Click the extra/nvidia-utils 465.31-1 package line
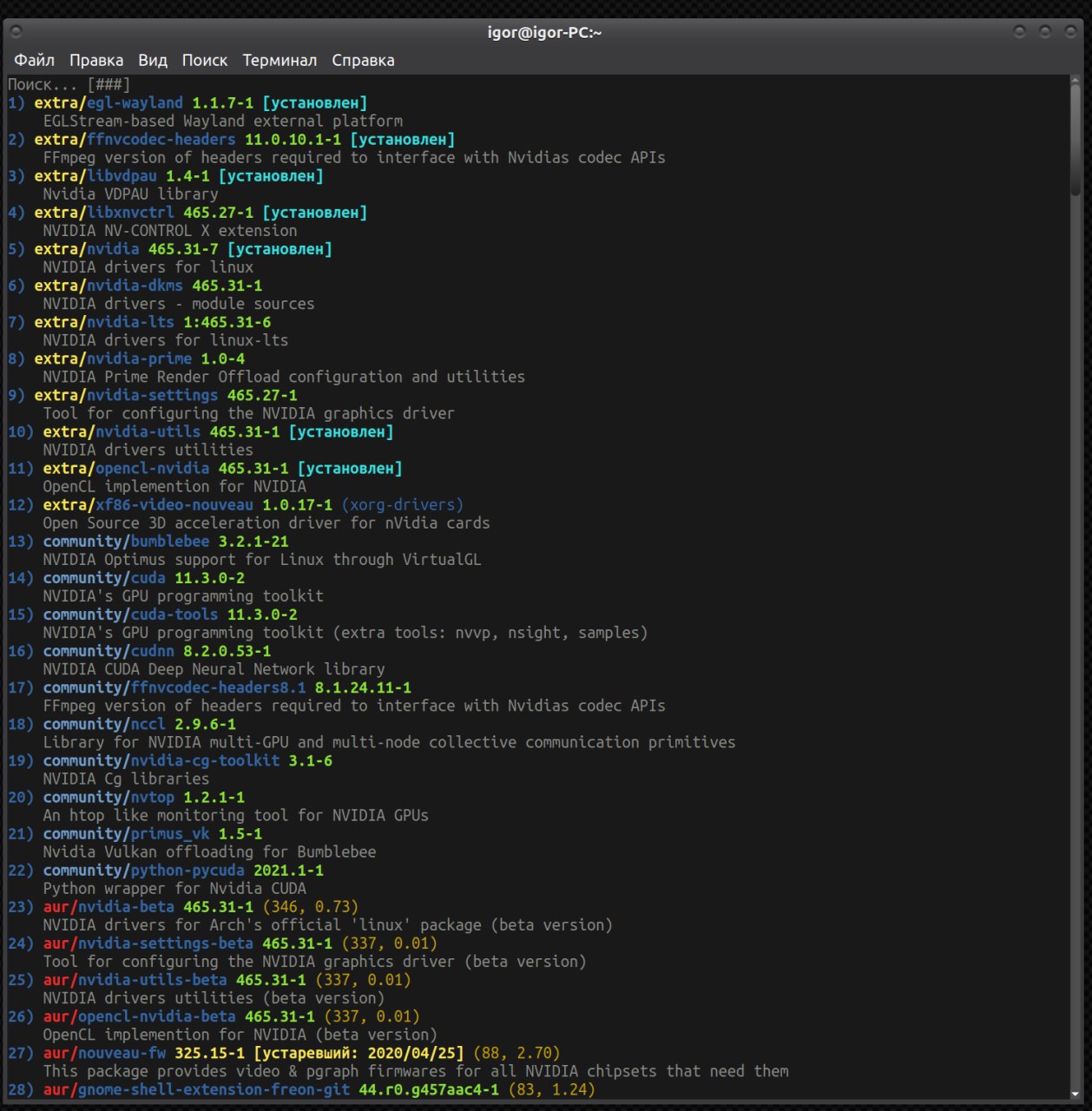The height and width of the screenshot is (1111, 1092). click(201, 431)
